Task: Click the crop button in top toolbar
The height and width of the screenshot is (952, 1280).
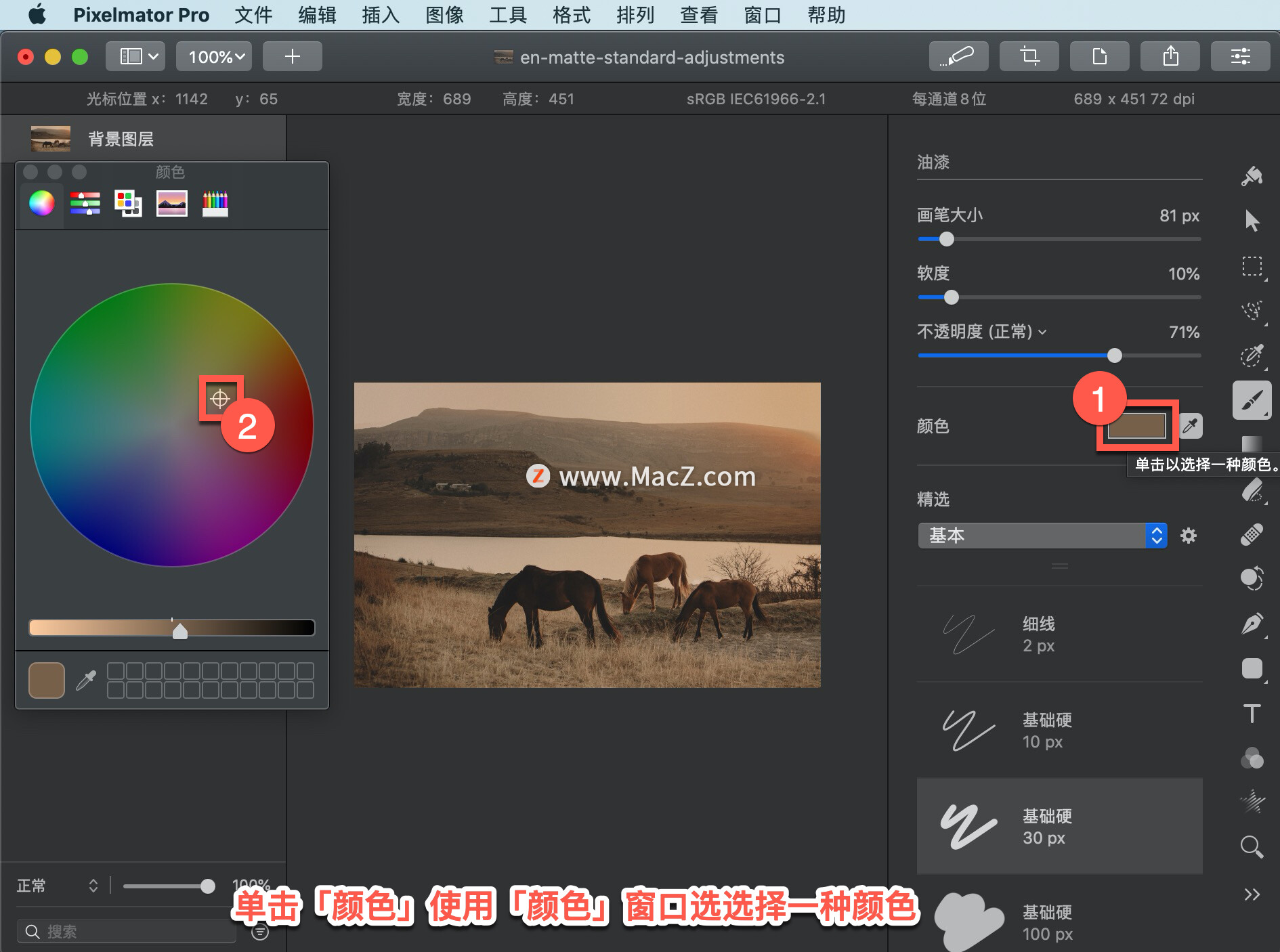Action: 1029,56
